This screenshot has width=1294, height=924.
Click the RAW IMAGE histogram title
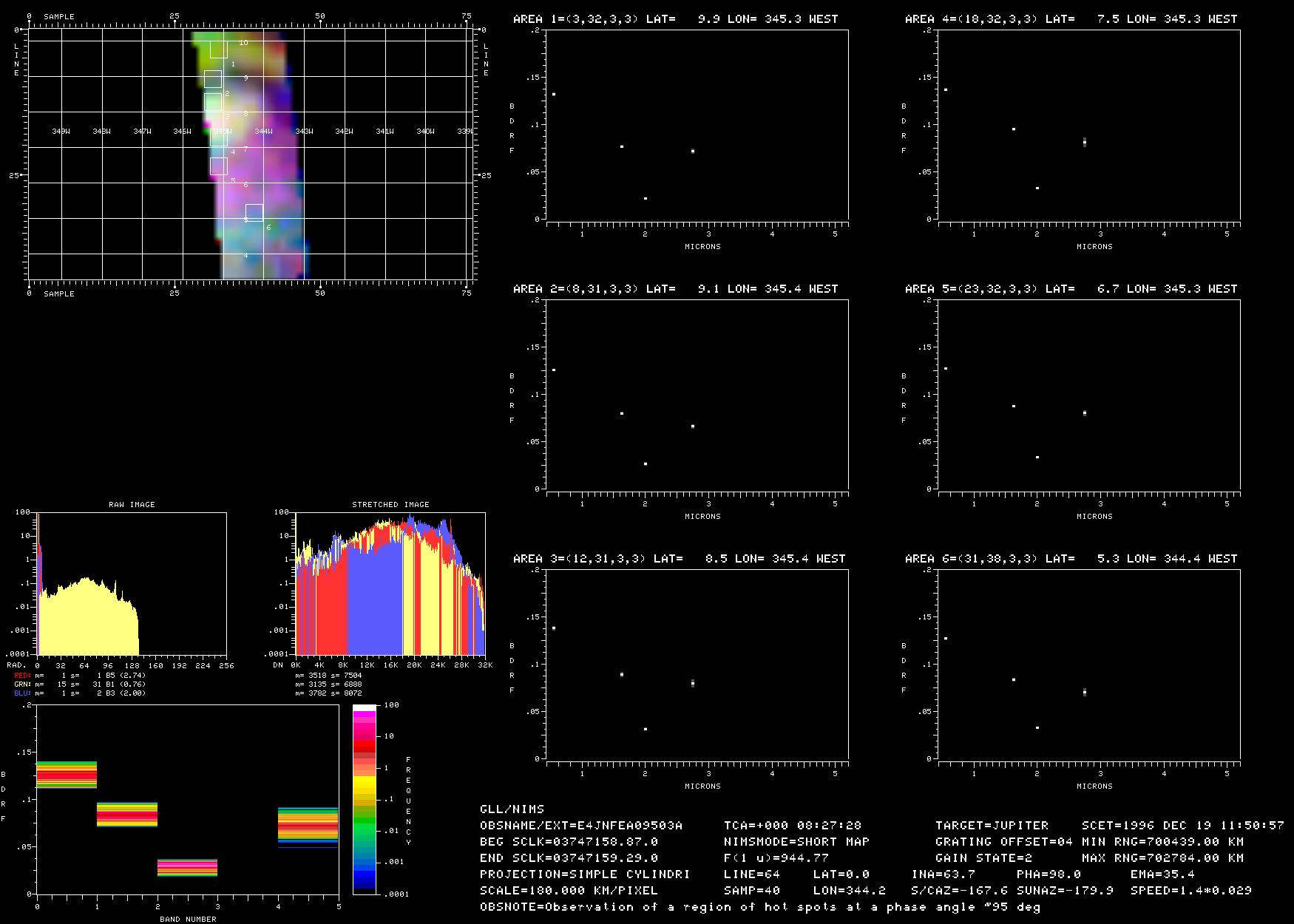tap(132, 505)
